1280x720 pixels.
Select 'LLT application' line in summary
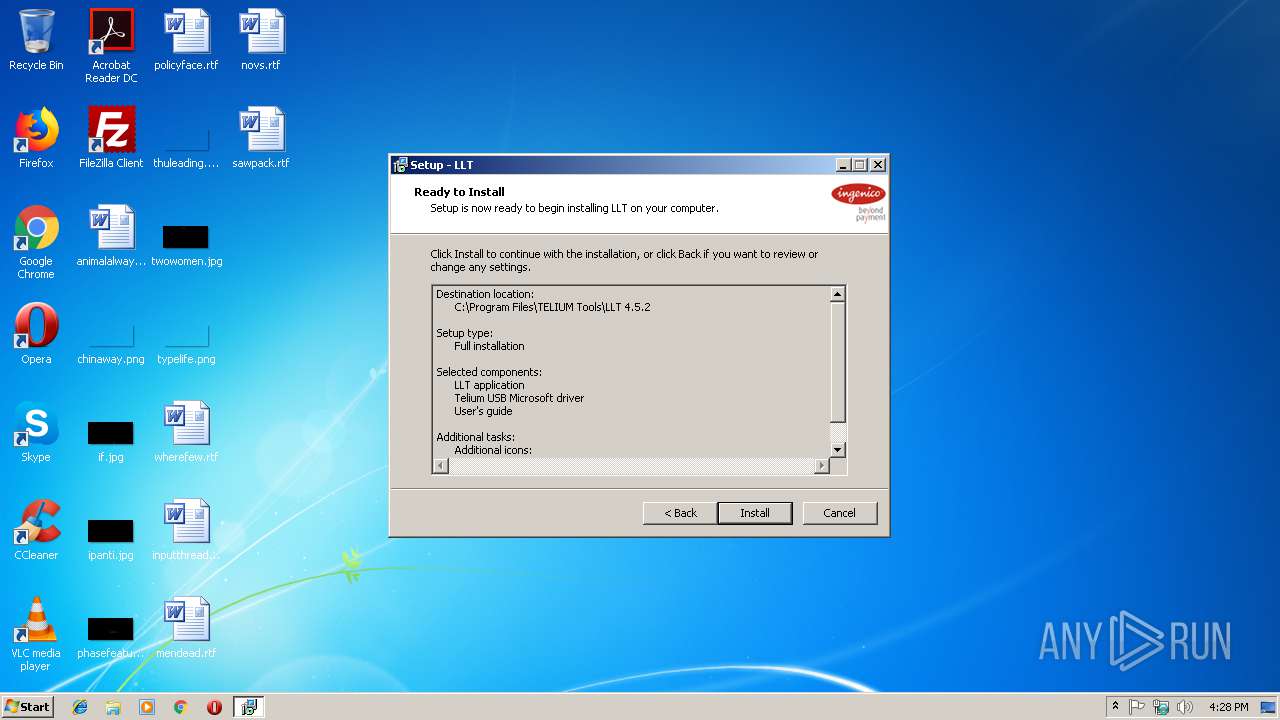489,385
